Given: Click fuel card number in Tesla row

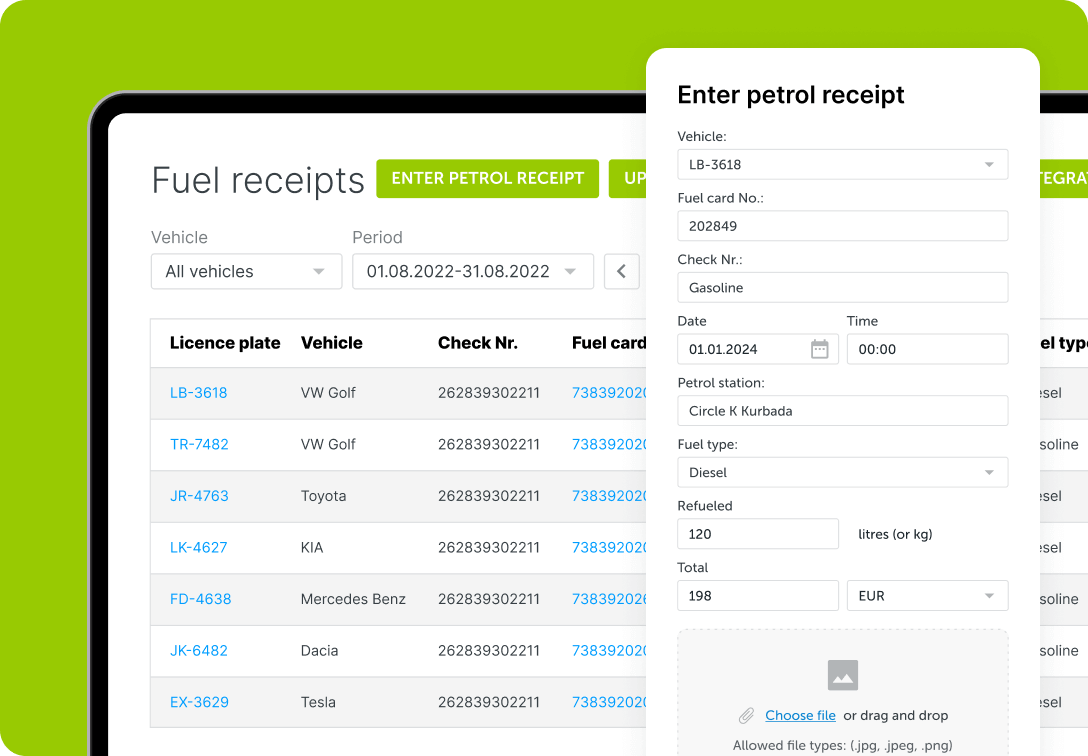Looking at the screenshot, I should [609, 702].
